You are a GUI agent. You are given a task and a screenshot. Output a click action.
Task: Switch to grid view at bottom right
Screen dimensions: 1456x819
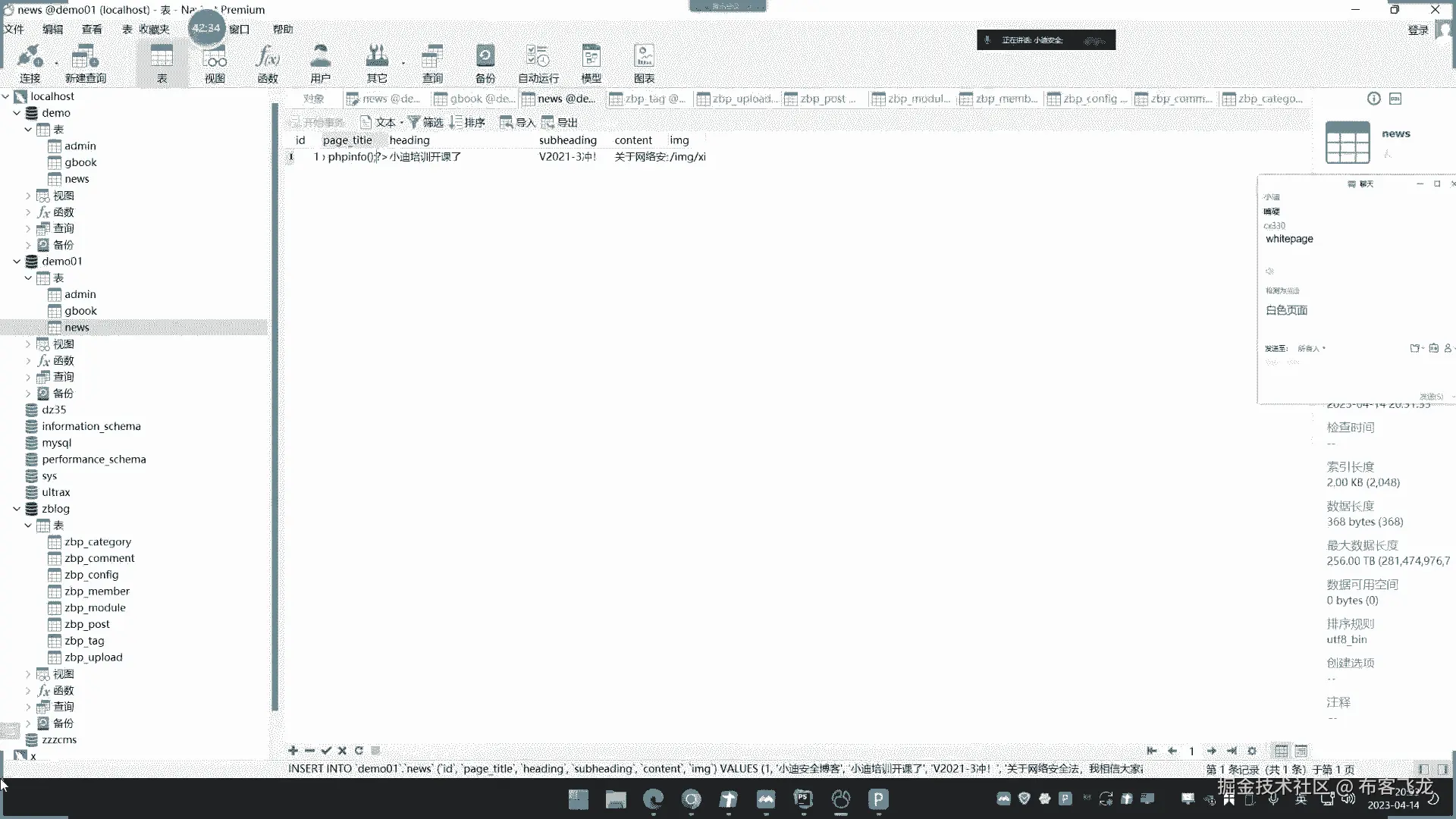pos(1281,751)
